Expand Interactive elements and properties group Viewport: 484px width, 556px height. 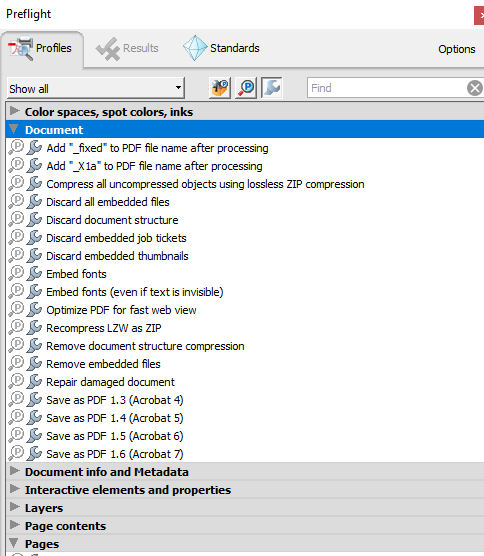coord(14,489)
